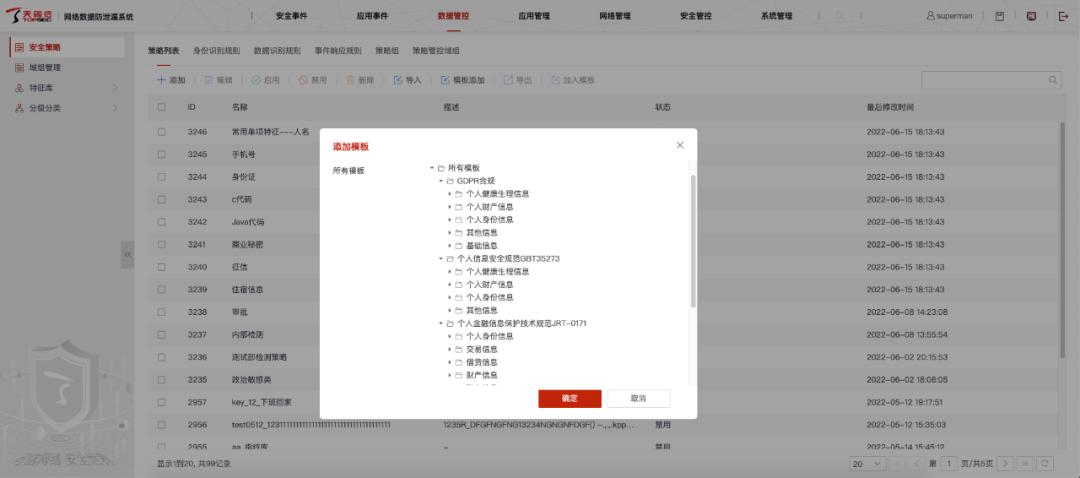The width and height of the screenshot is (1080, 478).
Task: Expand the 特征库 sidebar chevron
Action: pos(115,87)
